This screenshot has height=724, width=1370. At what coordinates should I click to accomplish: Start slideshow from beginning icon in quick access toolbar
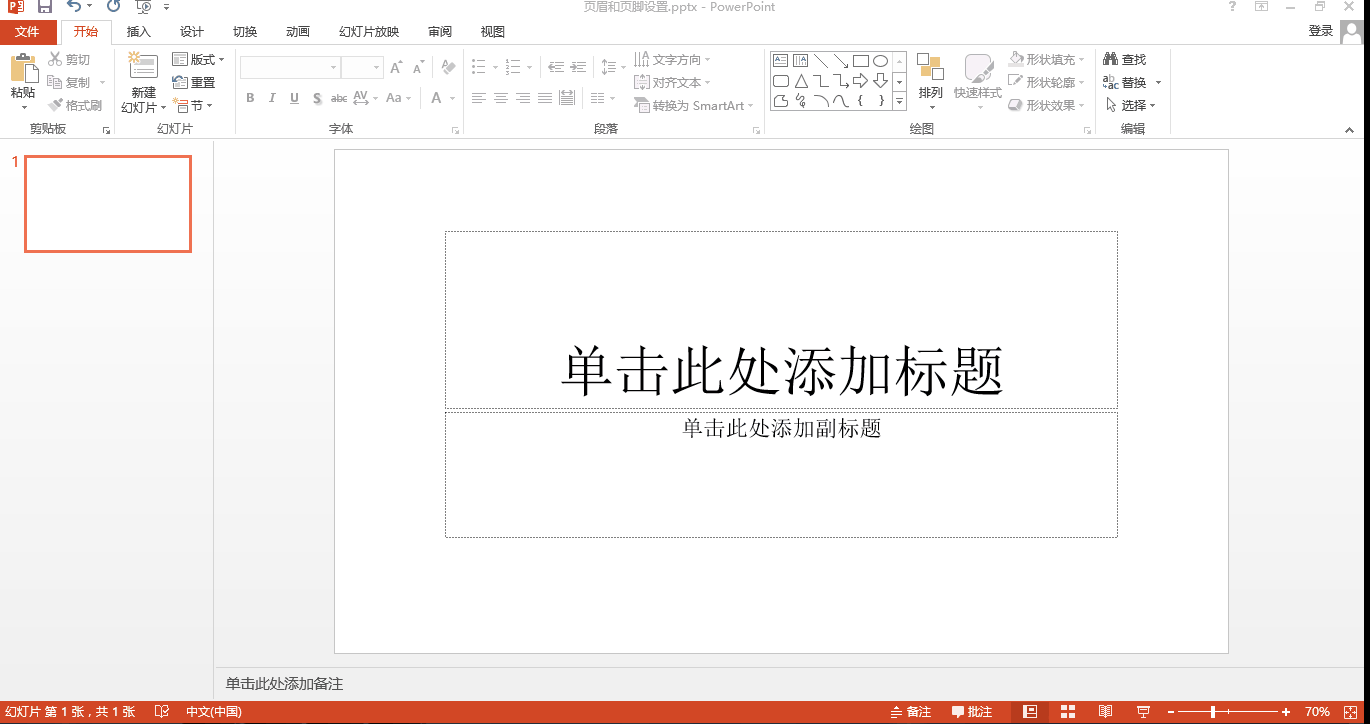[x=143, y=7]
